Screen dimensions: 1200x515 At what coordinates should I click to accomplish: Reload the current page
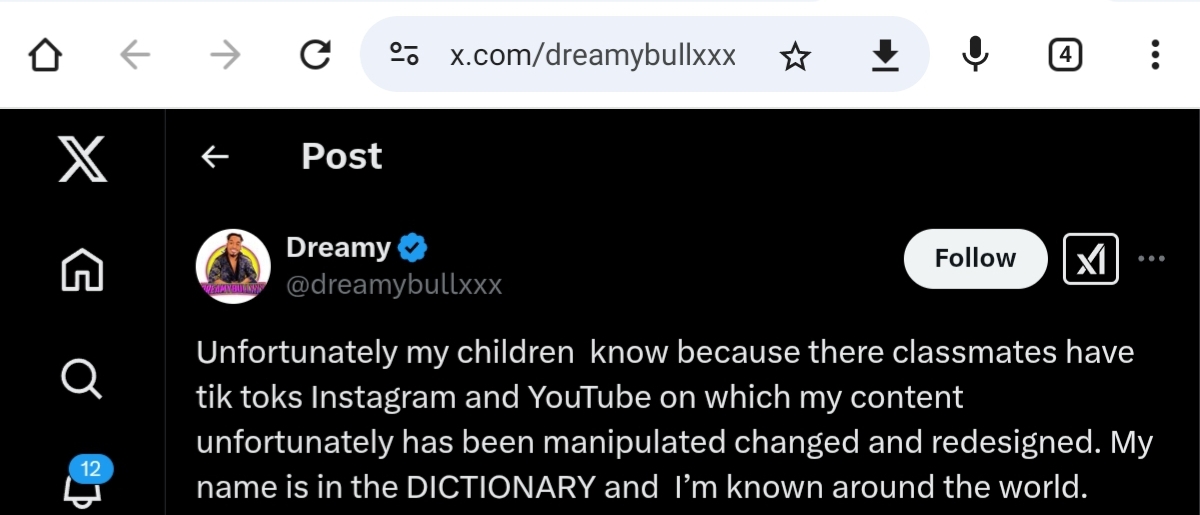[x=315, y=55]
